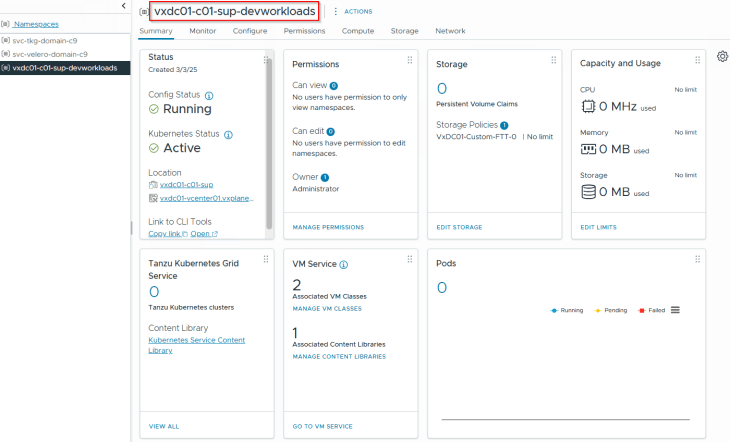
Task: Click the settings gear icon at top right
Action: pos(722,56)
